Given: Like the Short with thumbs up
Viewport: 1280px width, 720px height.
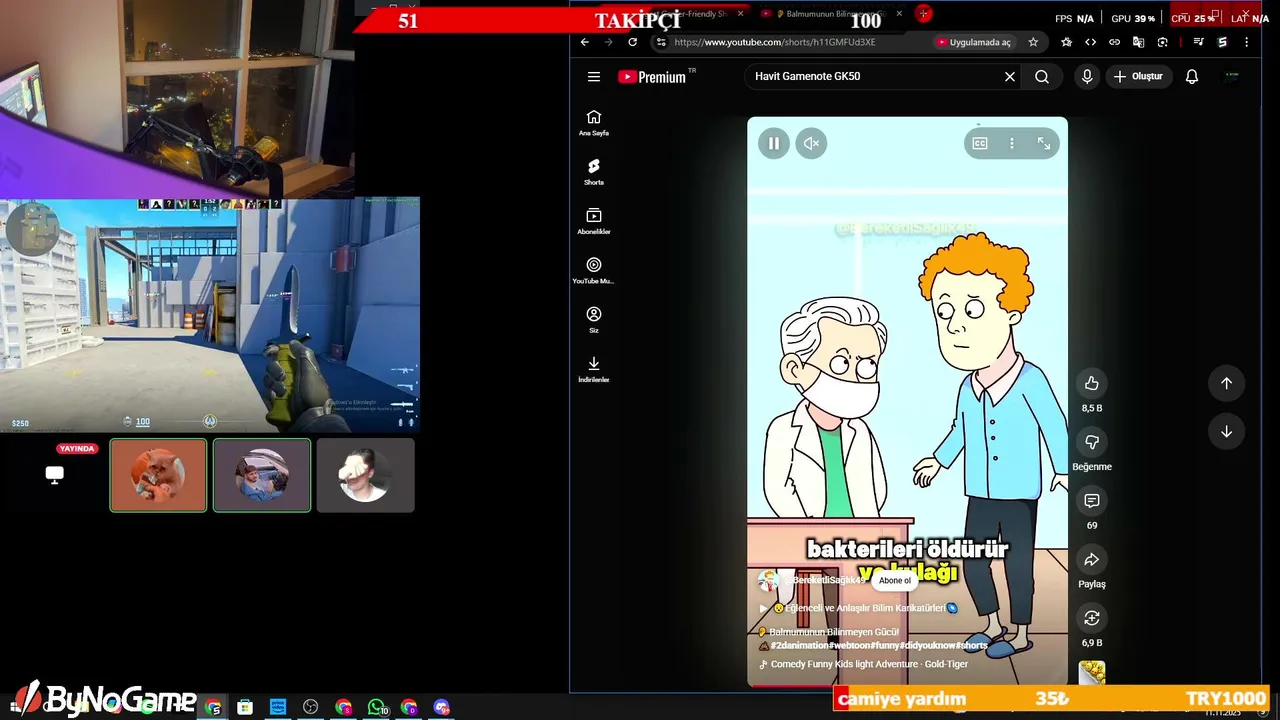Looking at the screenshot, I should [1092, 383].
